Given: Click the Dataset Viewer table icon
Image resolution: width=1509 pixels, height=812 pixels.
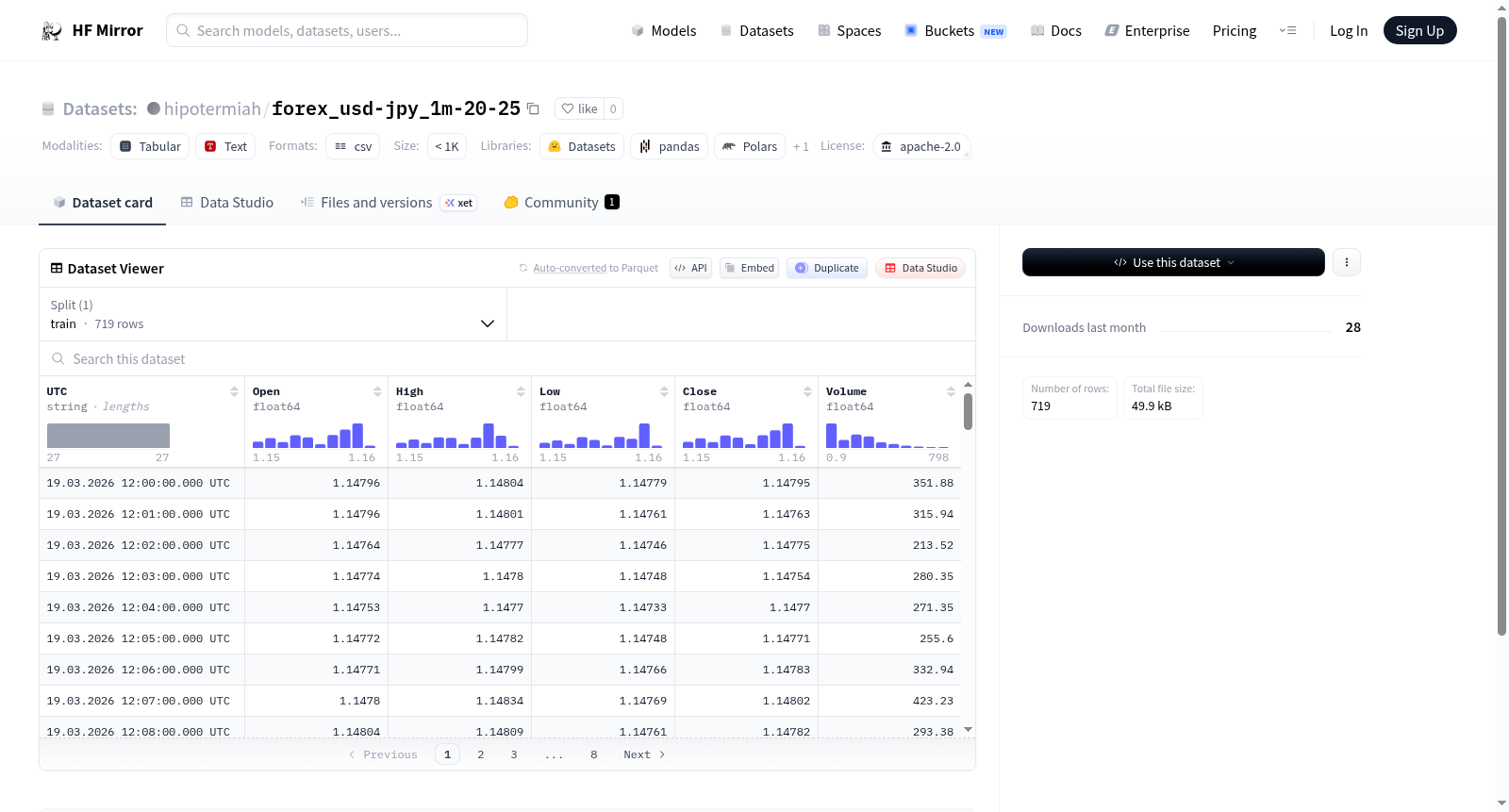Looking at the screenshot, I should 57,268.
